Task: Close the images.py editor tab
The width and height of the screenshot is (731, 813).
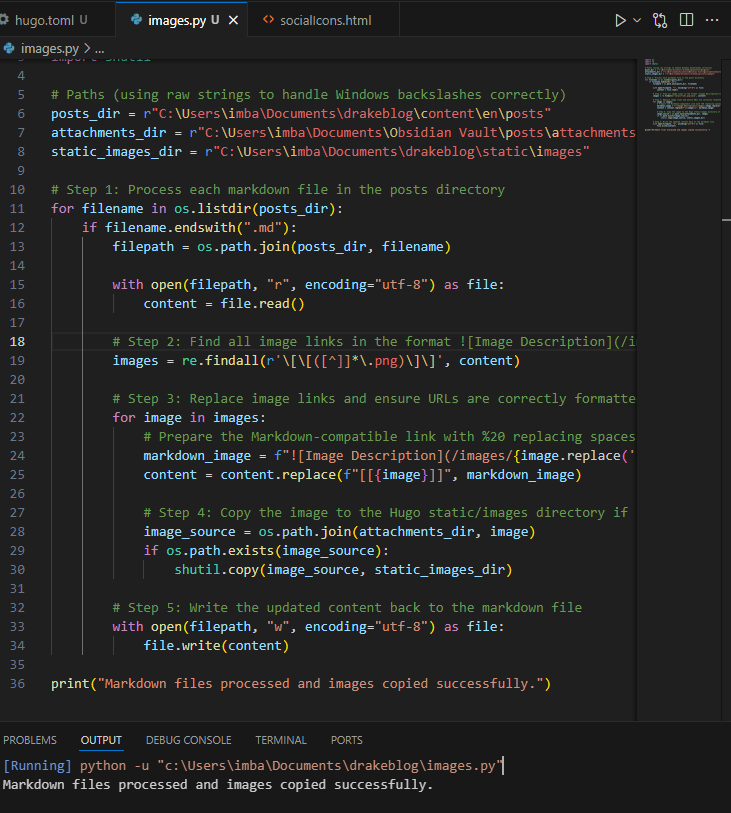Action: point(233,20)
